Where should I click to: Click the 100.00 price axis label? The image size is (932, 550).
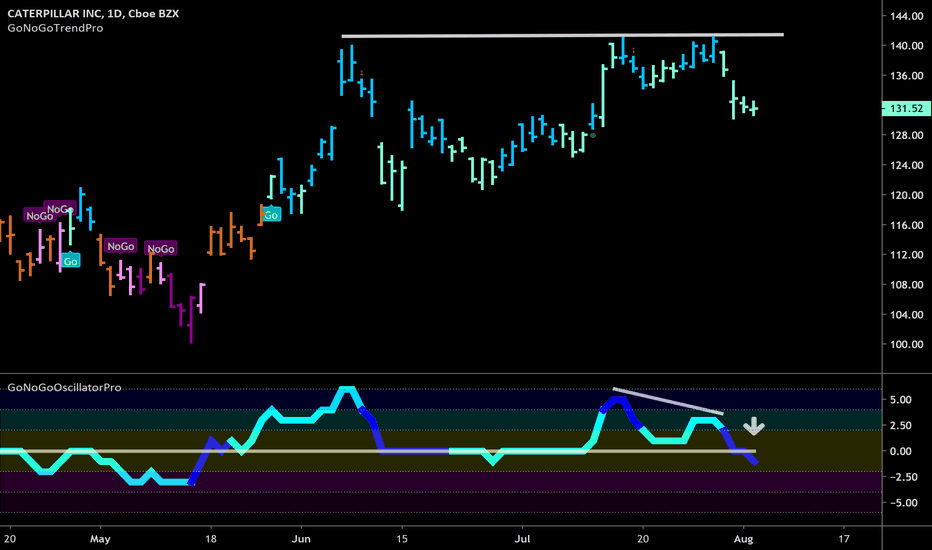[x=906, y=344]
